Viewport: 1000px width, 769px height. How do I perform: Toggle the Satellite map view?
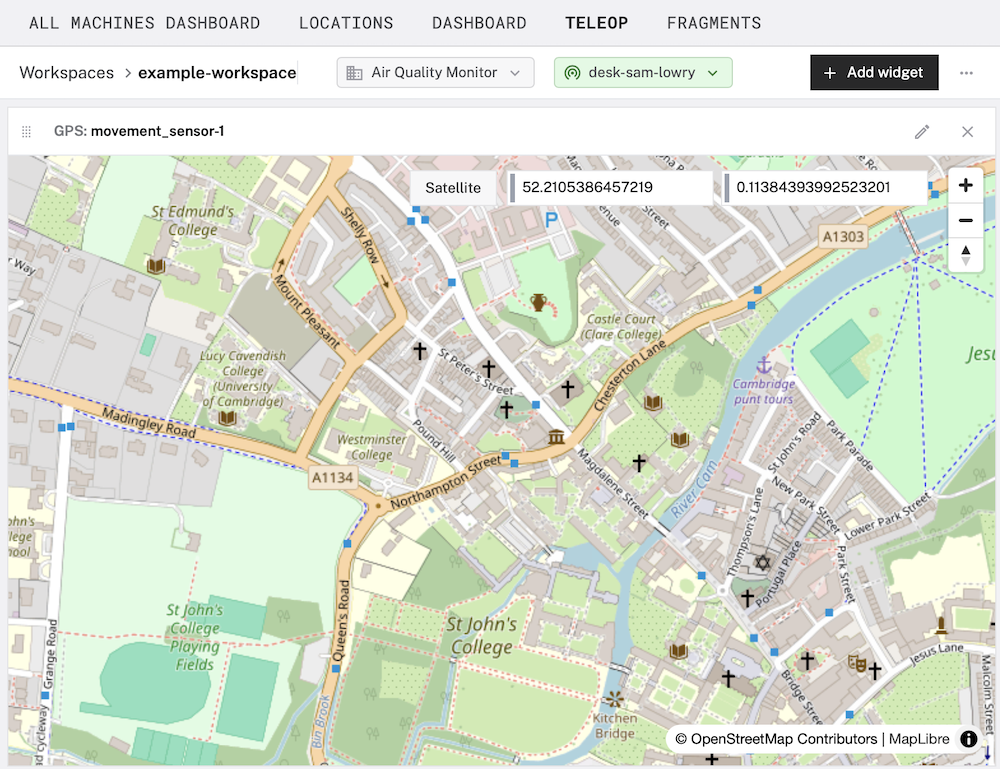(454, 187)
